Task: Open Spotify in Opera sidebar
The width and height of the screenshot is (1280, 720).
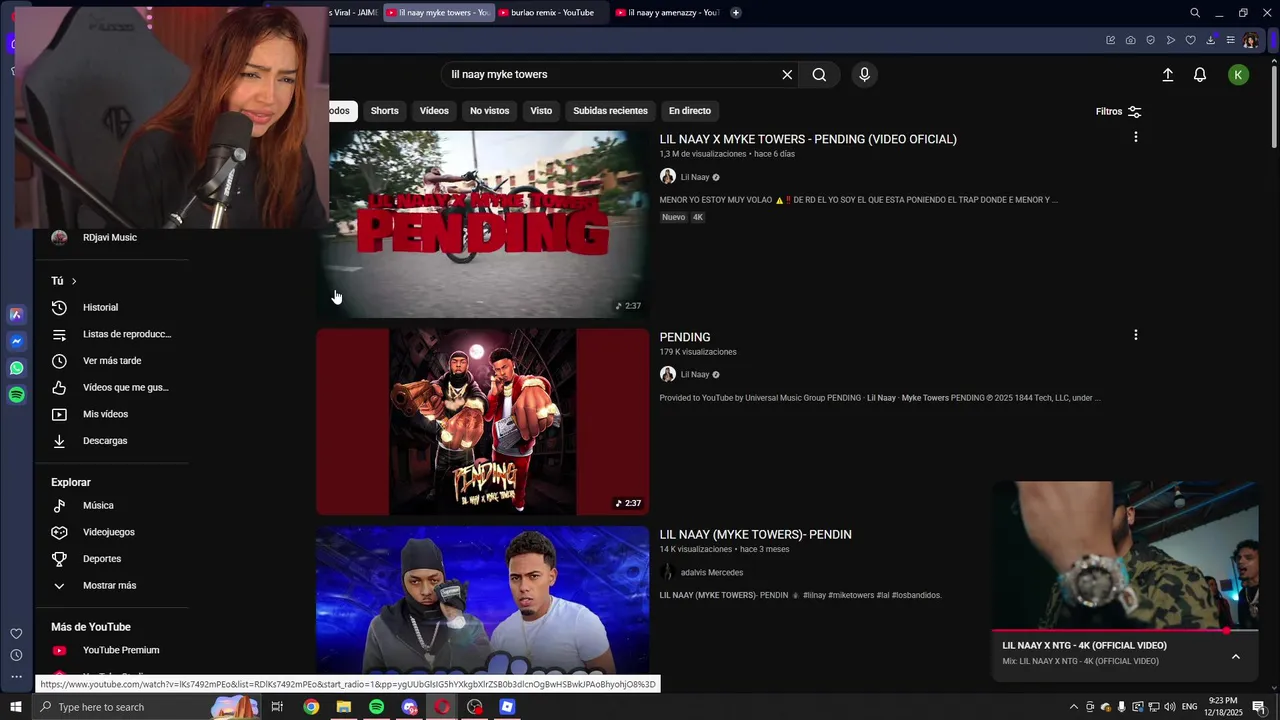Action: (x=16, y=395)
